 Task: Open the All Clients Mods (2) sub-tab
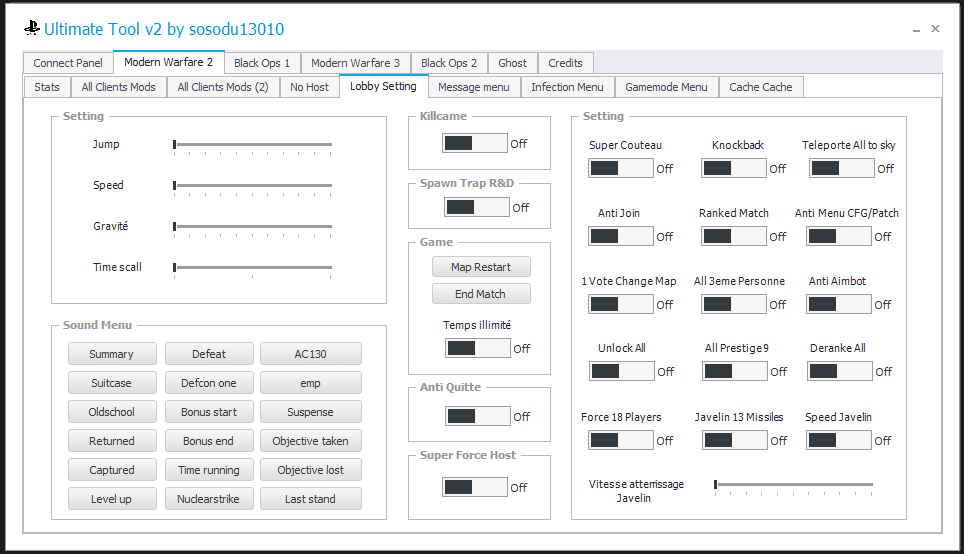coord(223,87)
